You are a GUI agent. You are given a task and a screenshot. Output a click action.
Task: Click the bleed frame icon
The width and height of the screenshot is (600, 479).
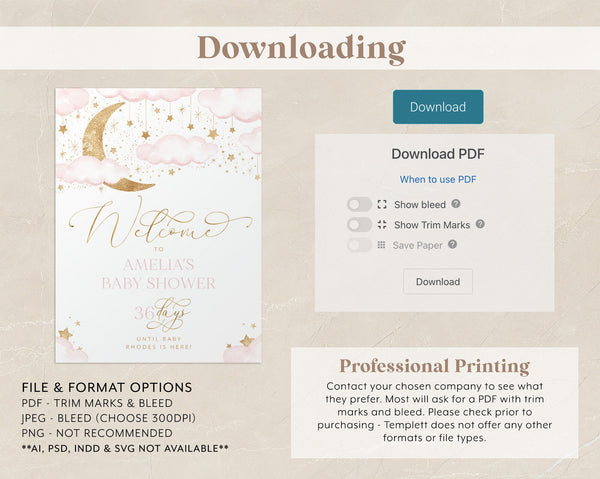click(x=382, y=204)
